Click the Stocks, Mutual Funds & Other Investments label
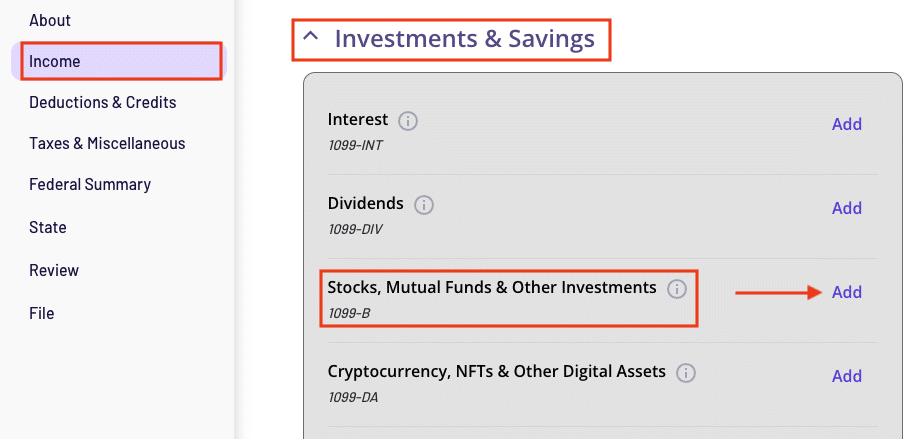The width and height of the screenshot is (924, 439). coord(492,288)
